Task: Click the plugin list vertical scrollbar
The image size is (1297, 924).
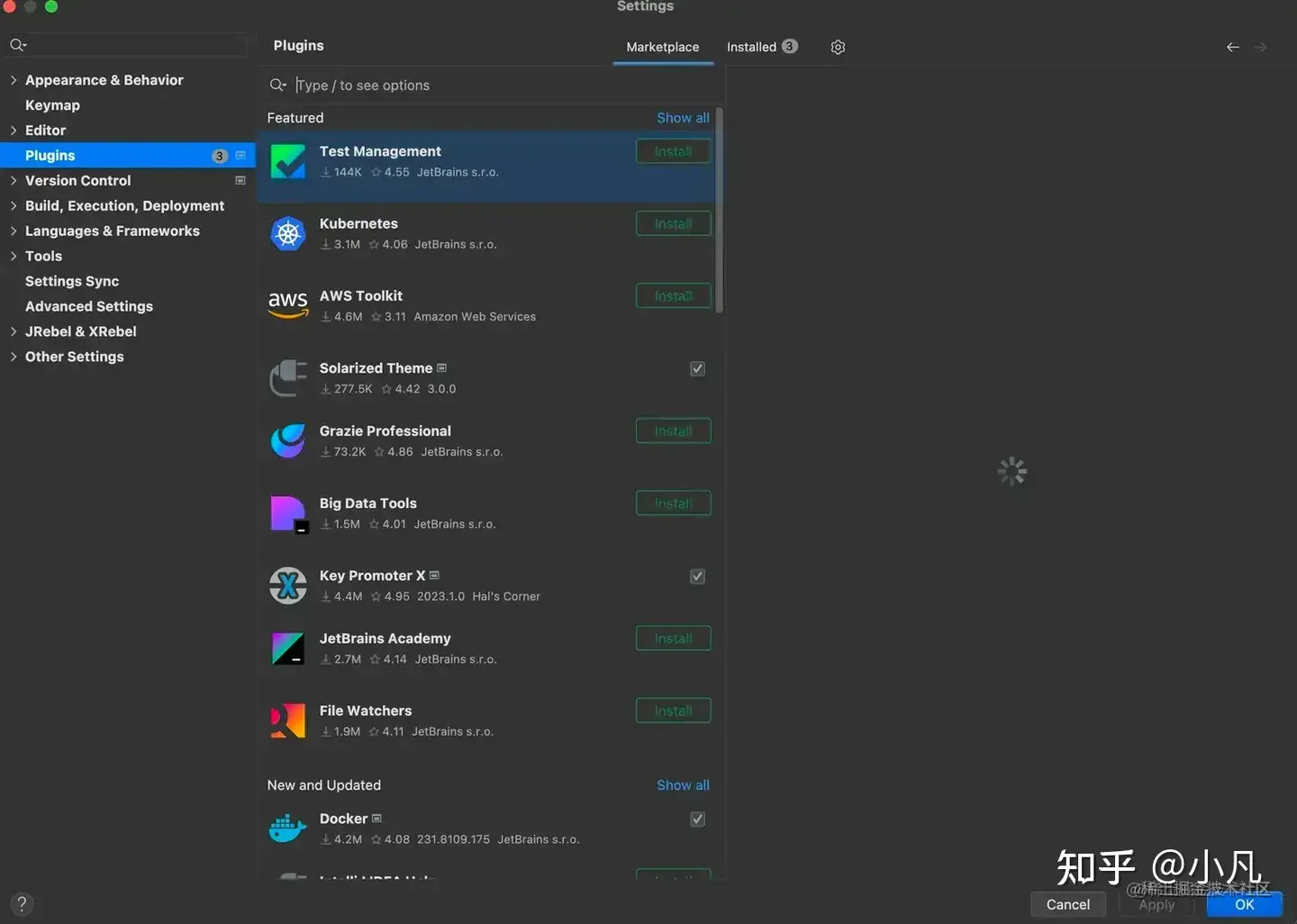Action: (x=719, y=211)
